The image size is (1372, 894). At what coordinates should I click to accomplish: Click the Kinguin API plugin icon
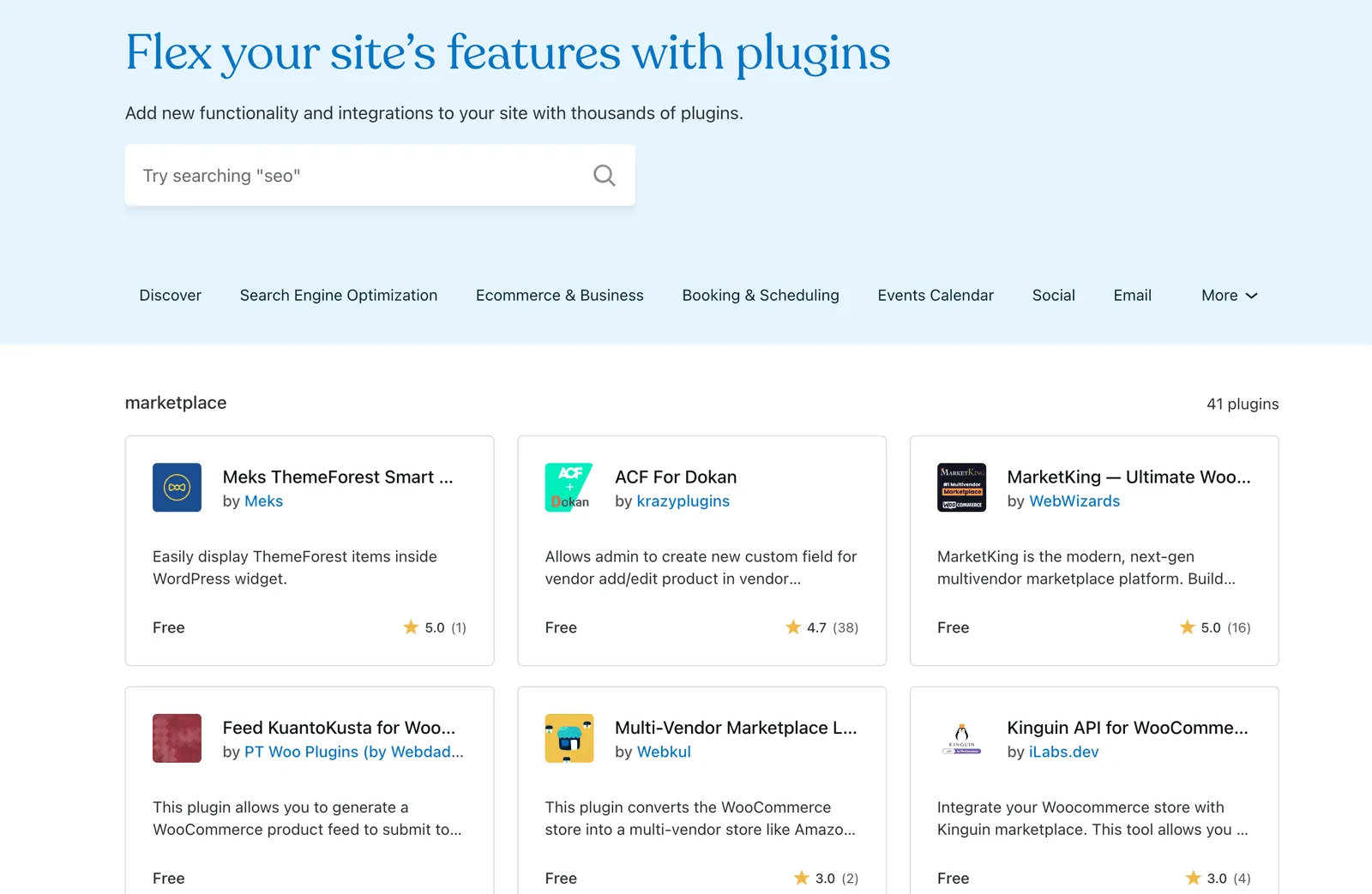pyautogui.click(x=961, y=738)
